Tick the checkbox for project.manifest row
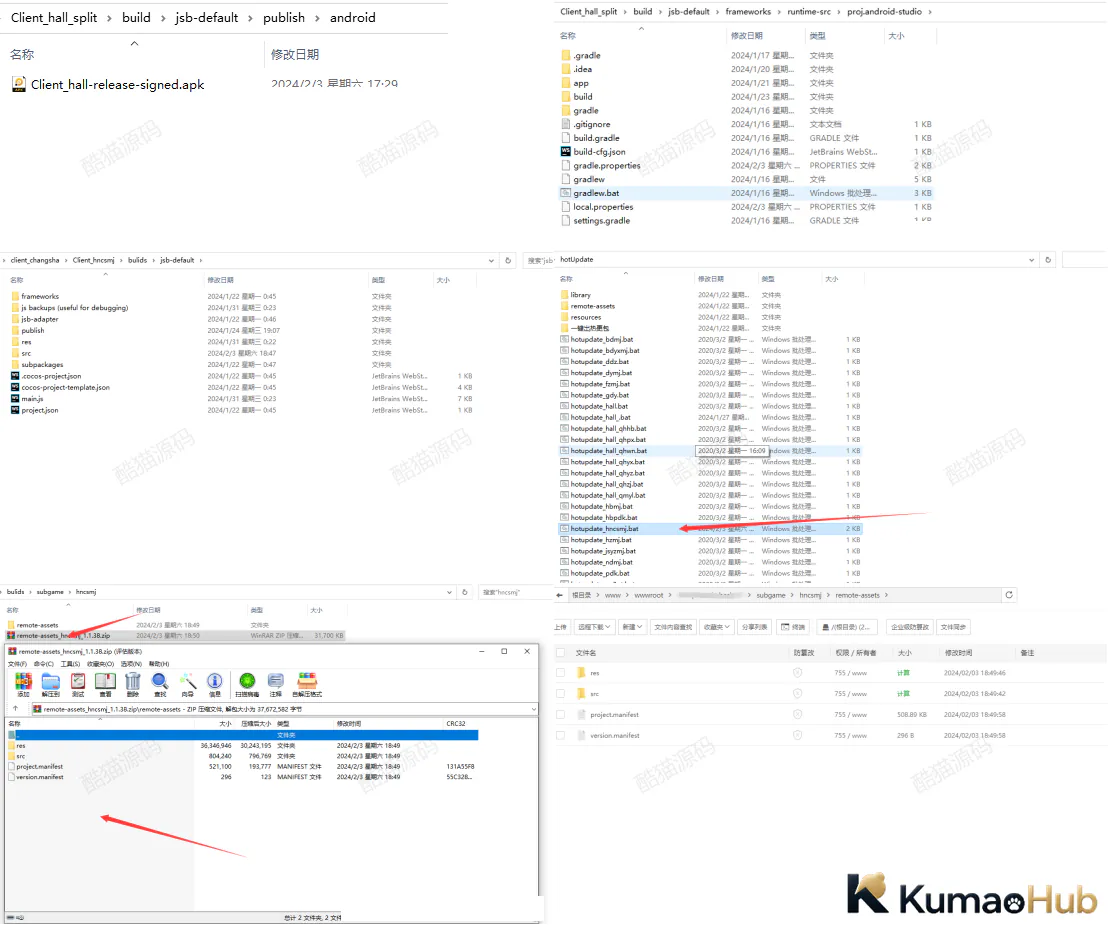This screenshot has width=1108, height=925. (x=560, y=714)
